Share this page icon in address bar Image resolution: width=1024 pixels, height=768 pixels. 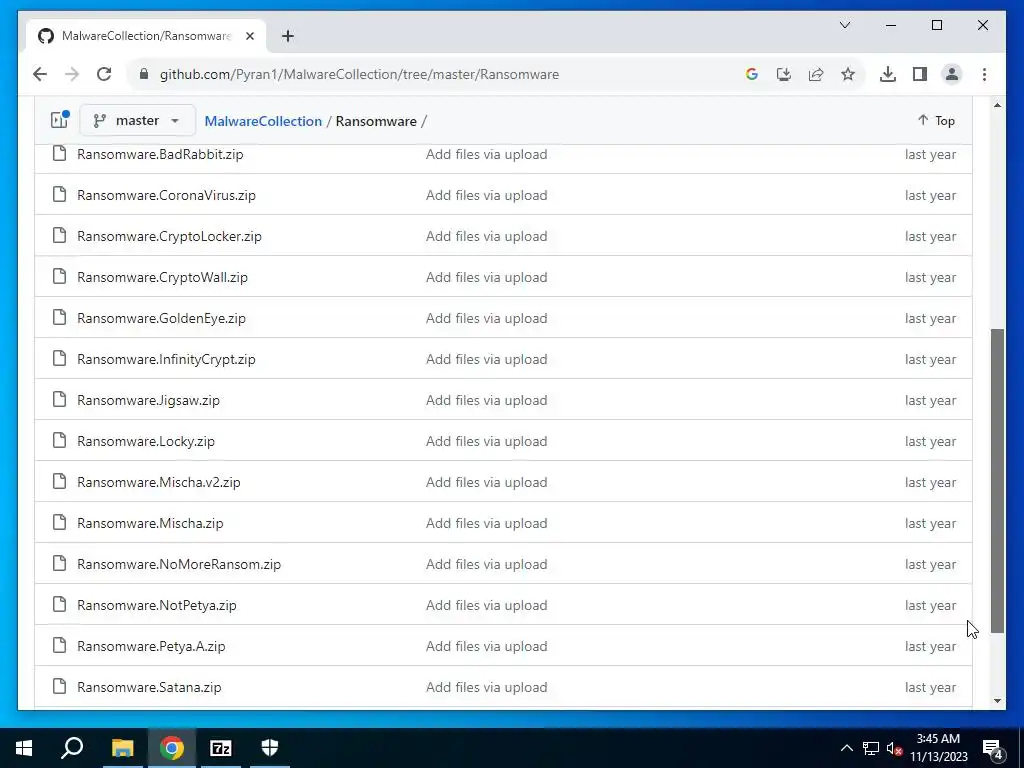(x=816, y=74)
